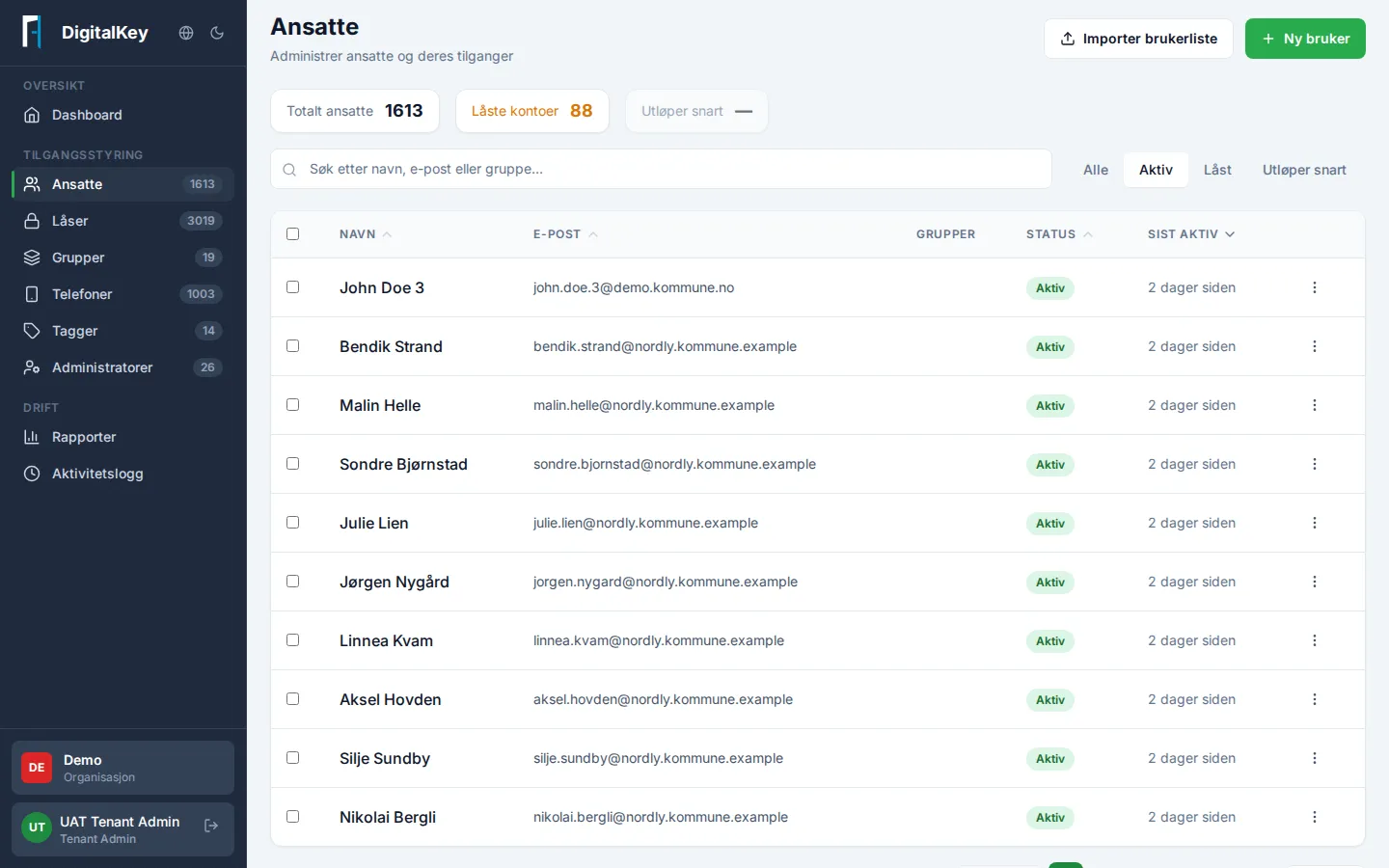Screen dimensions: 1389x868
Task: Tick the select-all checkbox in header
Action: 293,233
